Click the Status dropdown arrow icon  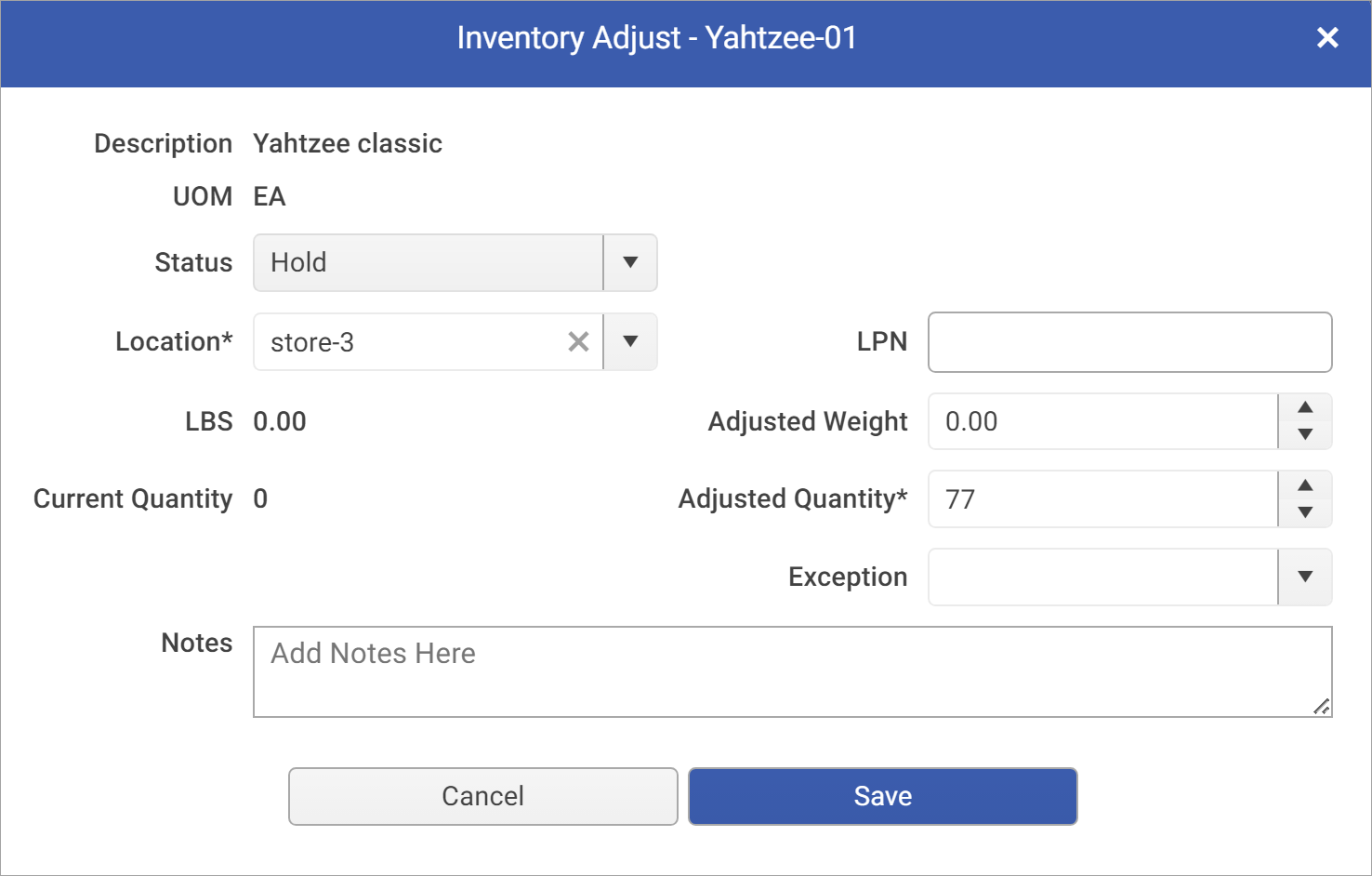click(630, 263)
